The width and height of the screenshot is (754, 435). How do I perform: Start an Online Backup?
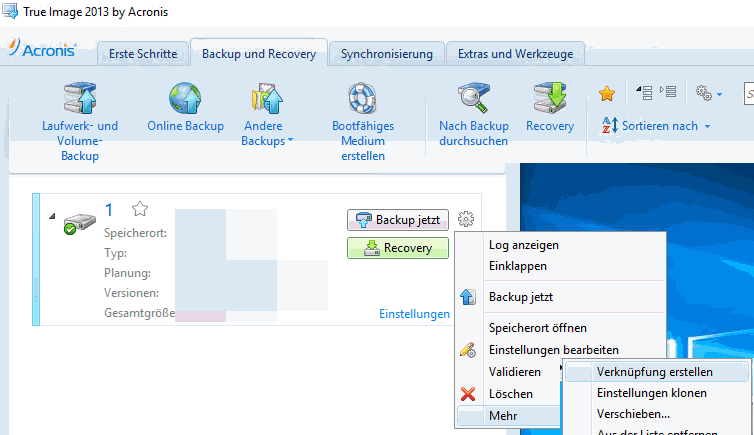point(185,107)
